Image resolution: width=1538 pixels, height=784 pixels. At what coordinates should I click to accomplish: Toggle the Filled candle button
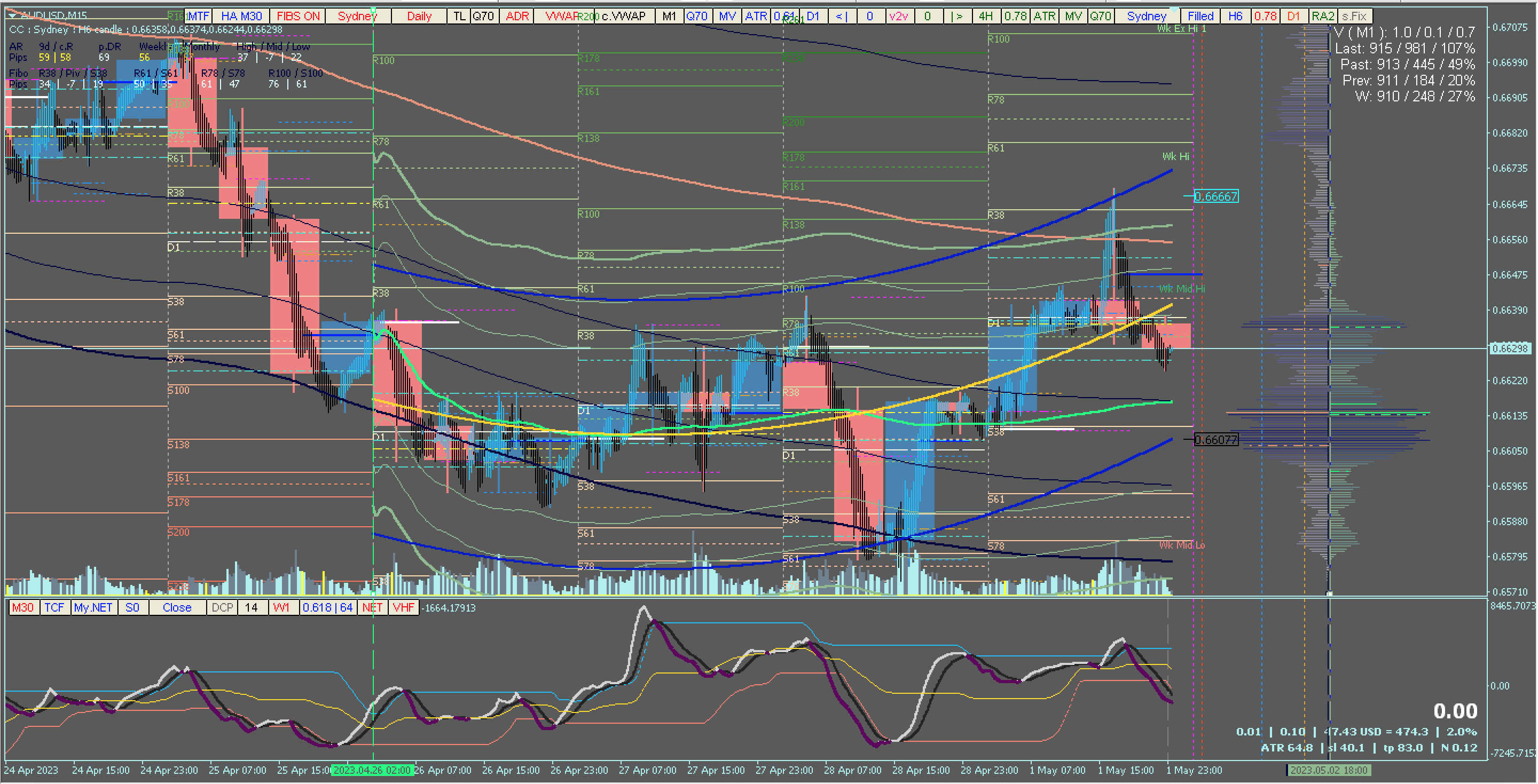pyautogui.click(x=1200, y=16)
